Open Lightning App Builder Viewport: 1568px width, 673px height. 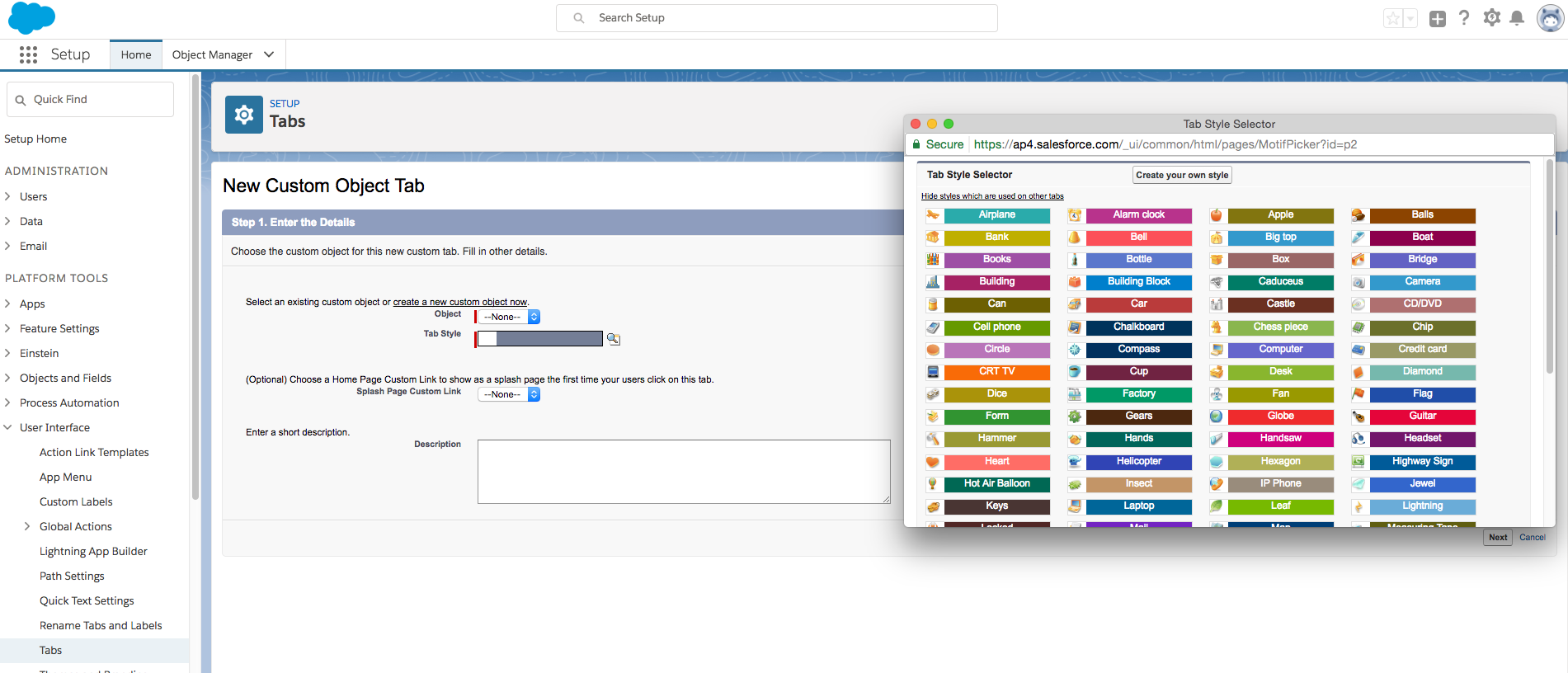93,551
